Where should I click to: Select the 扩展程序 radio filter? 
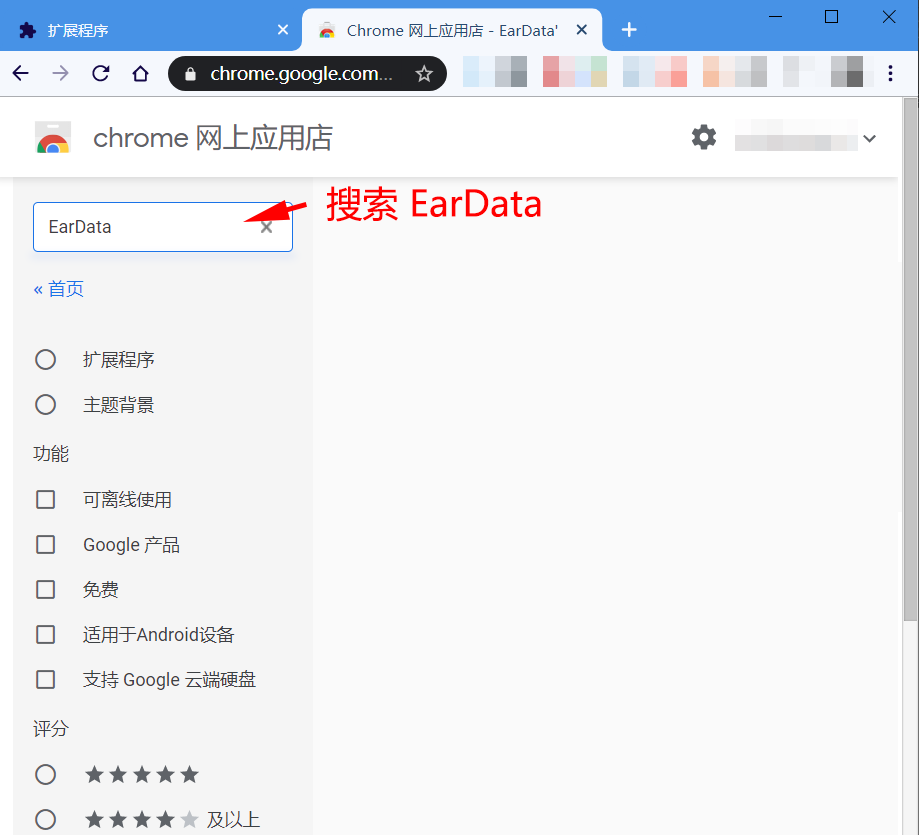pos(46,360)
